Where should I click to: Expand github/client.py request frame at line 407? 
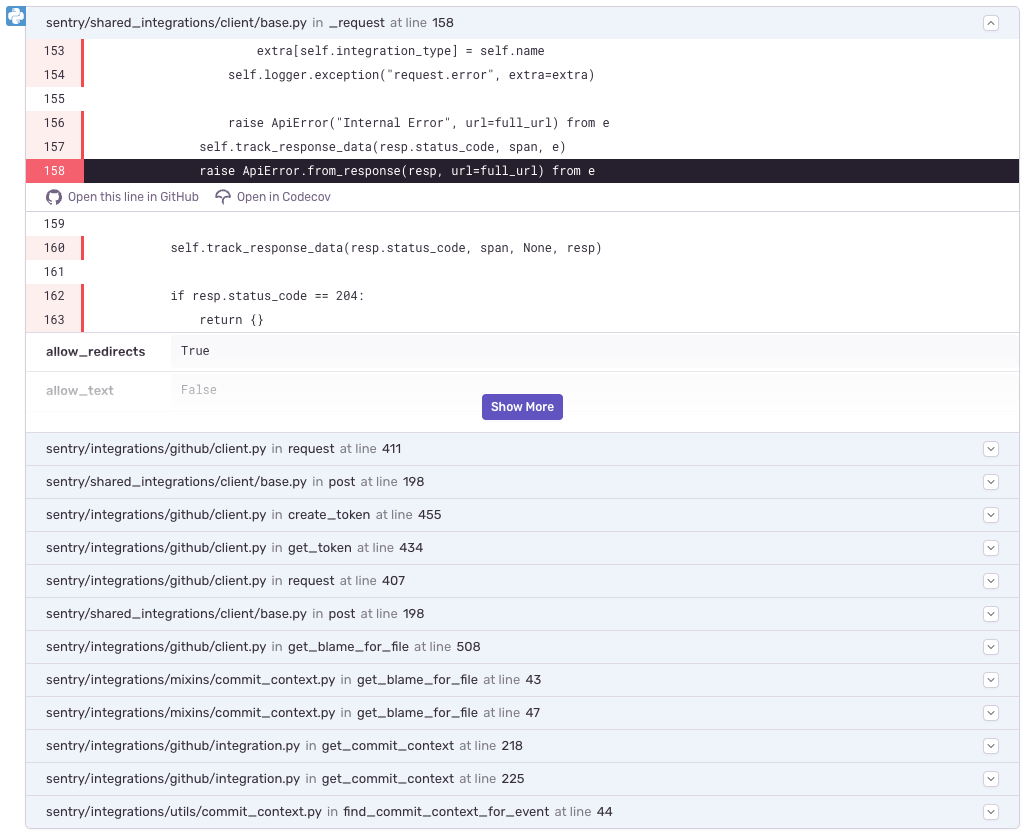point(991,581)
